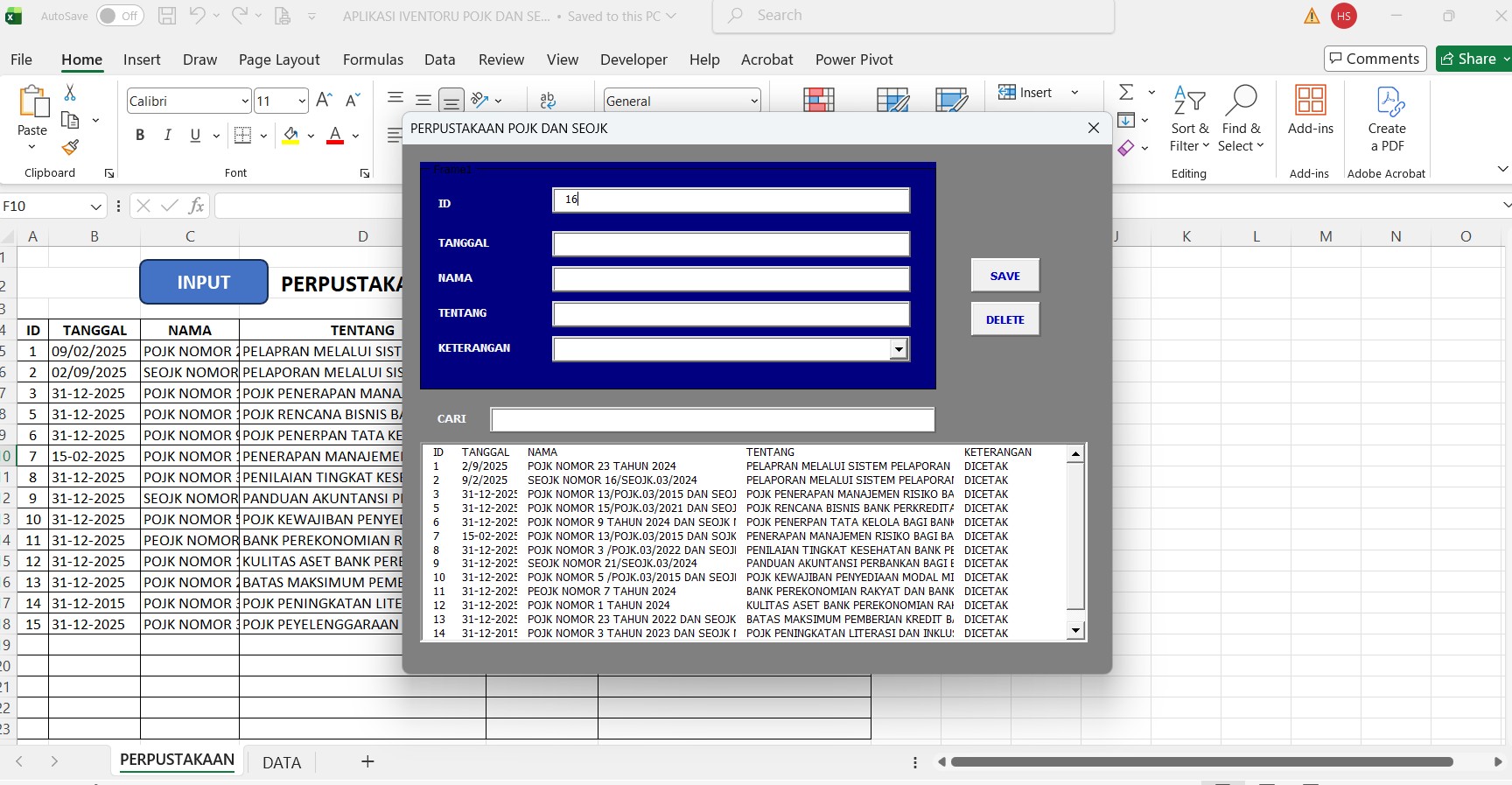Open the Calibri font name dropdown
This screenshot has height=785, width=1512.
tap(245, 102)
